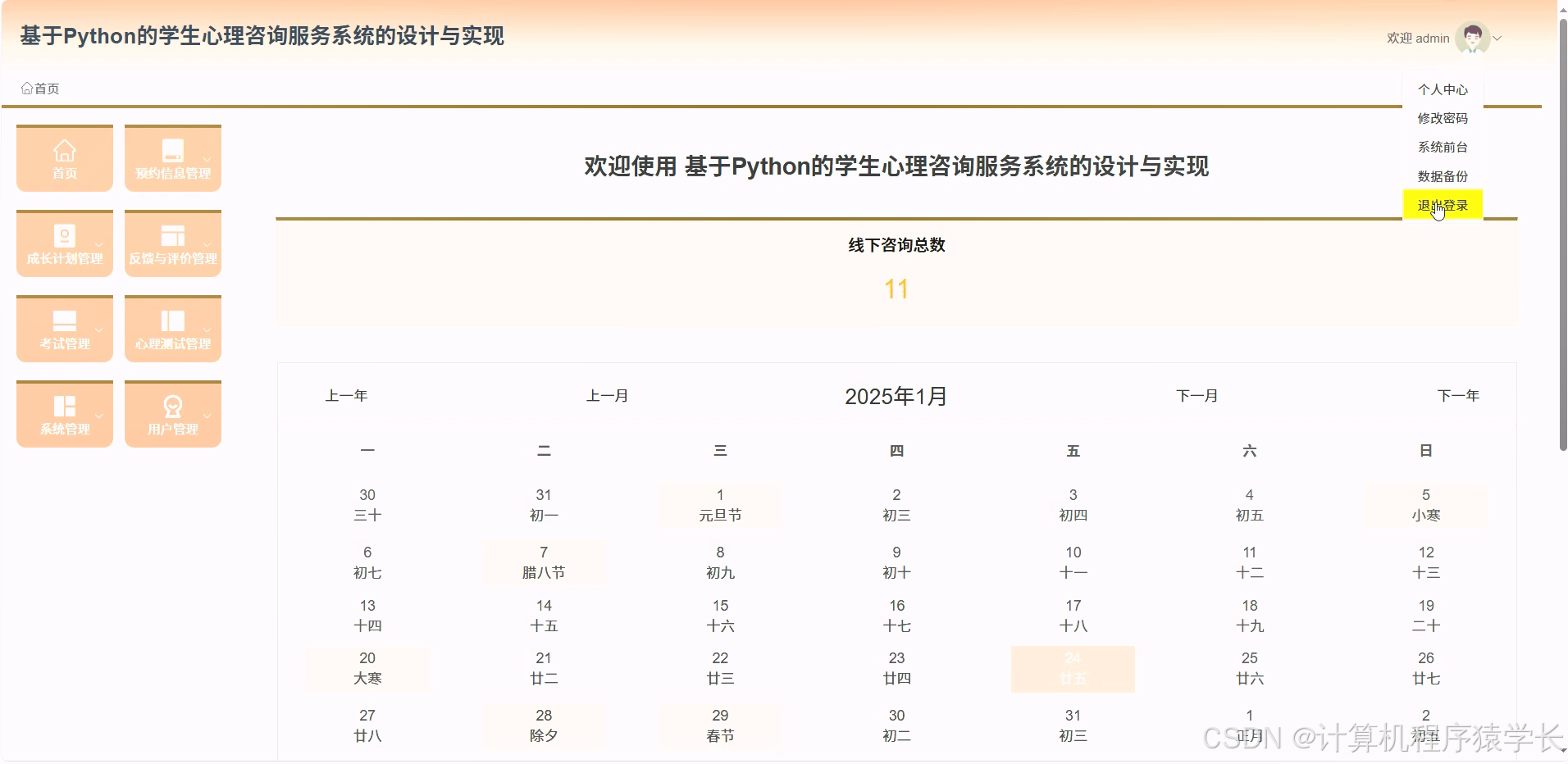Open the 预约信息管理 module icon

point(172,150)
